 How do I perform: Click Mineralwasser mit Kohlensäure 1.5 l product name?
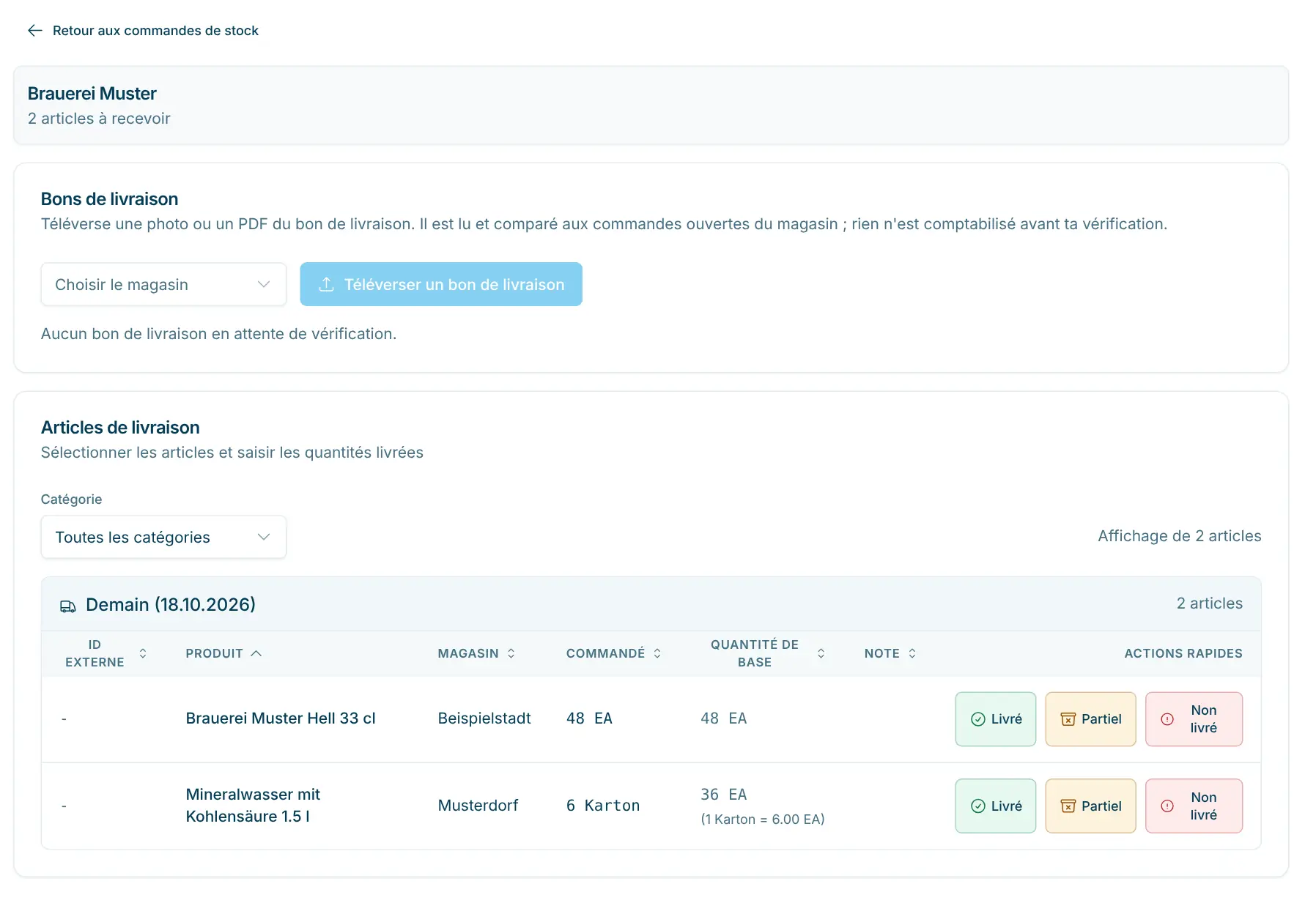(x=253, y=806)
